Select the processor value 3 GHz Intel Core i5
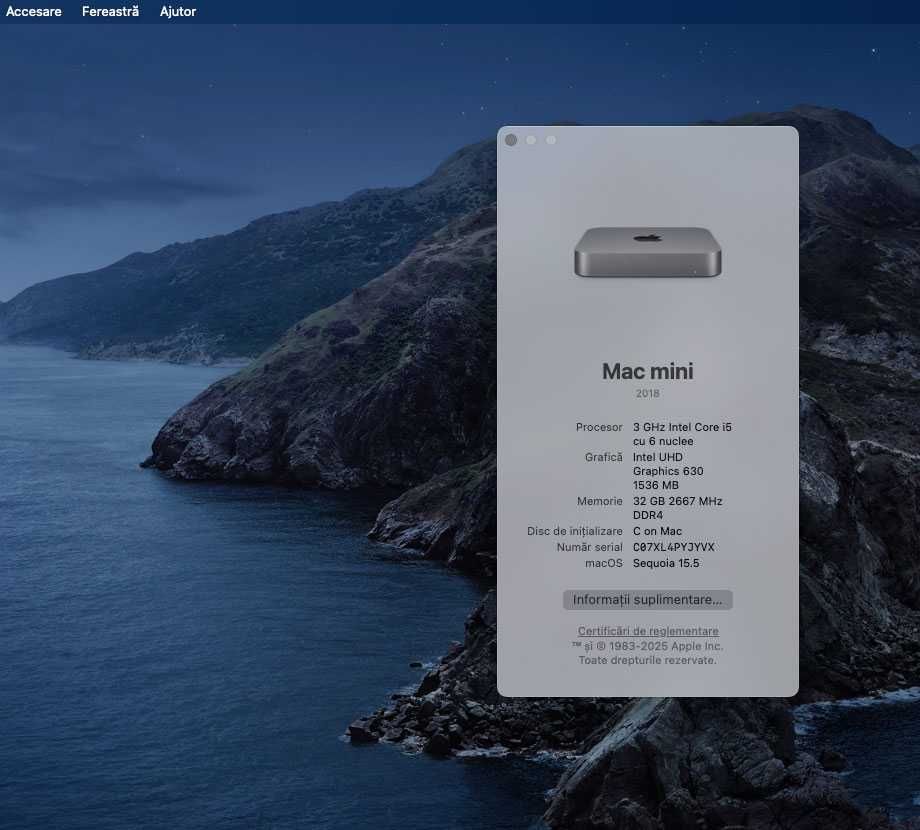Screen dimensions: 920x830 point(682,427)
